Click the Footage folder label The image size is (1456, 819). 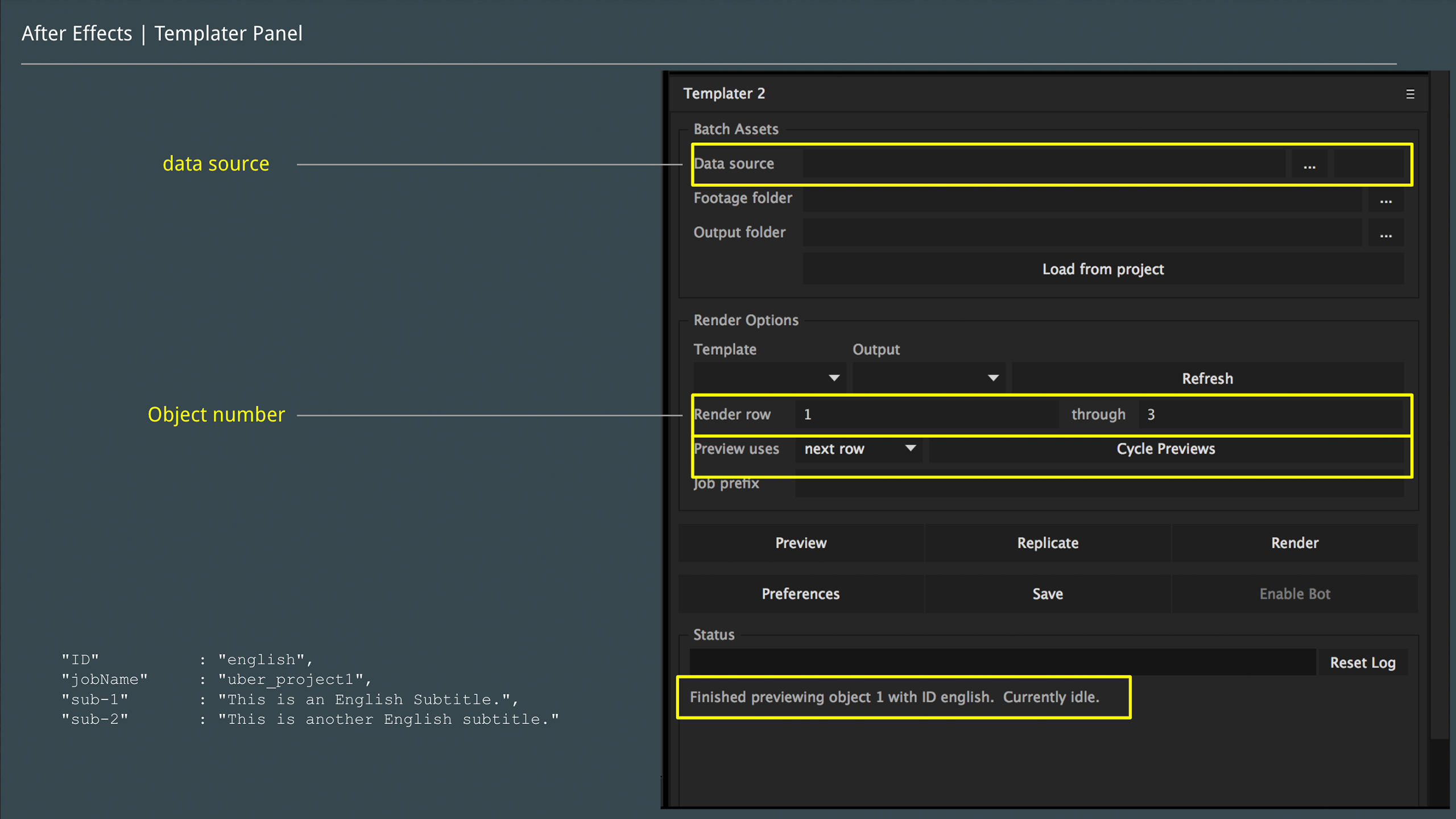coord(742,198)
